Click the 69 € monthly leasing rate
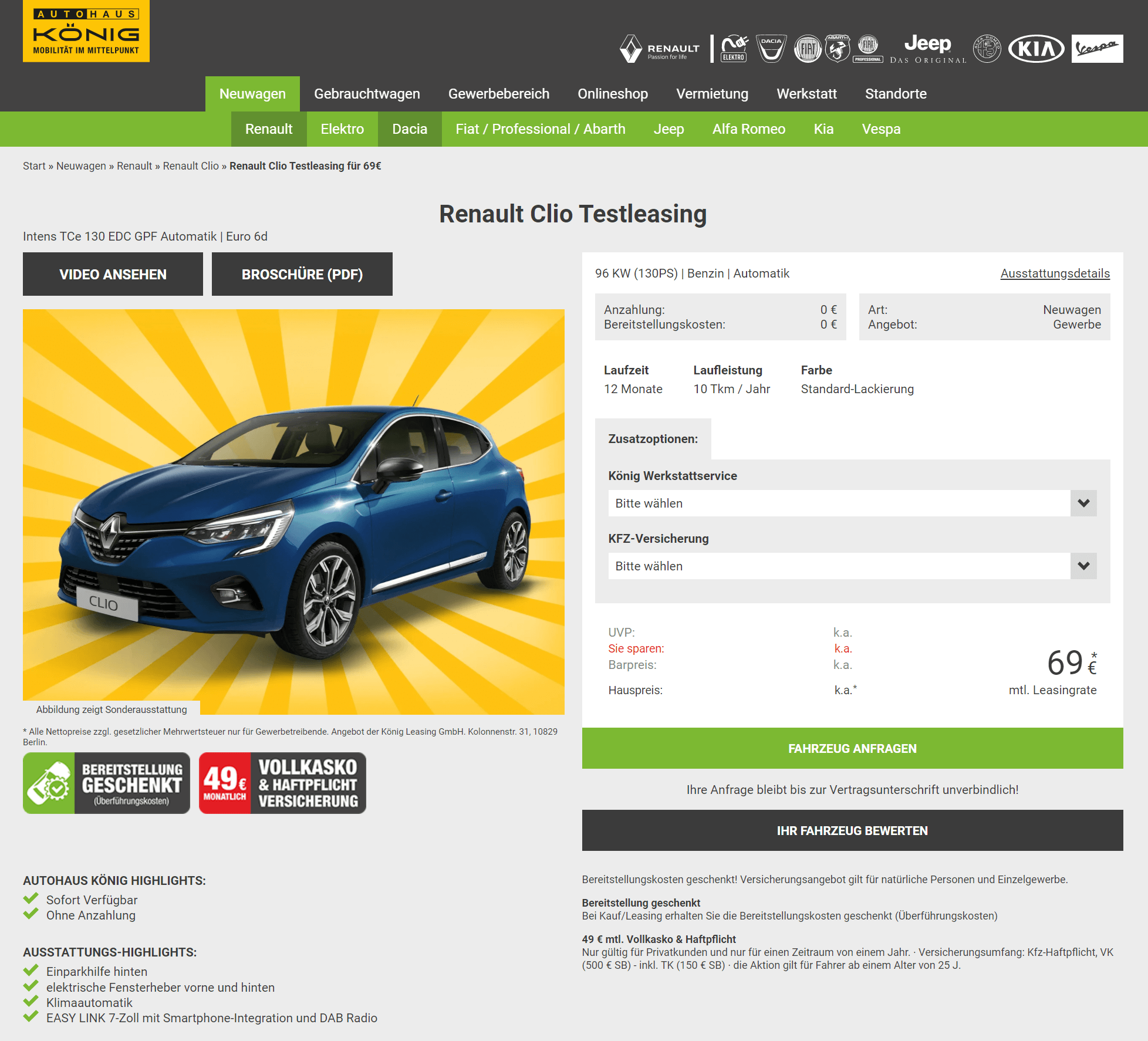This screenshot has height=1041, width=1148. tap(1072, 663)
